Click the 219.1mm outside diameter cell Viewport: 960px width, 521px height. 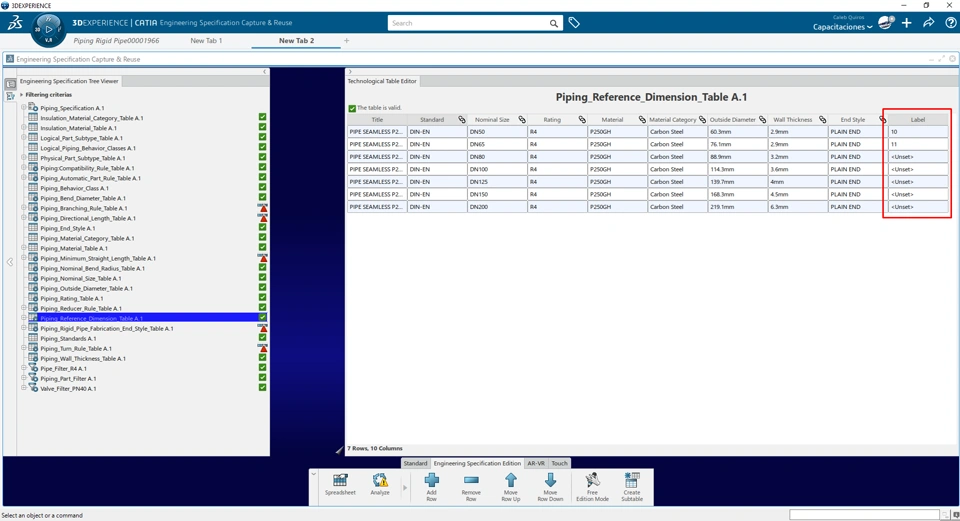(737, 207)
